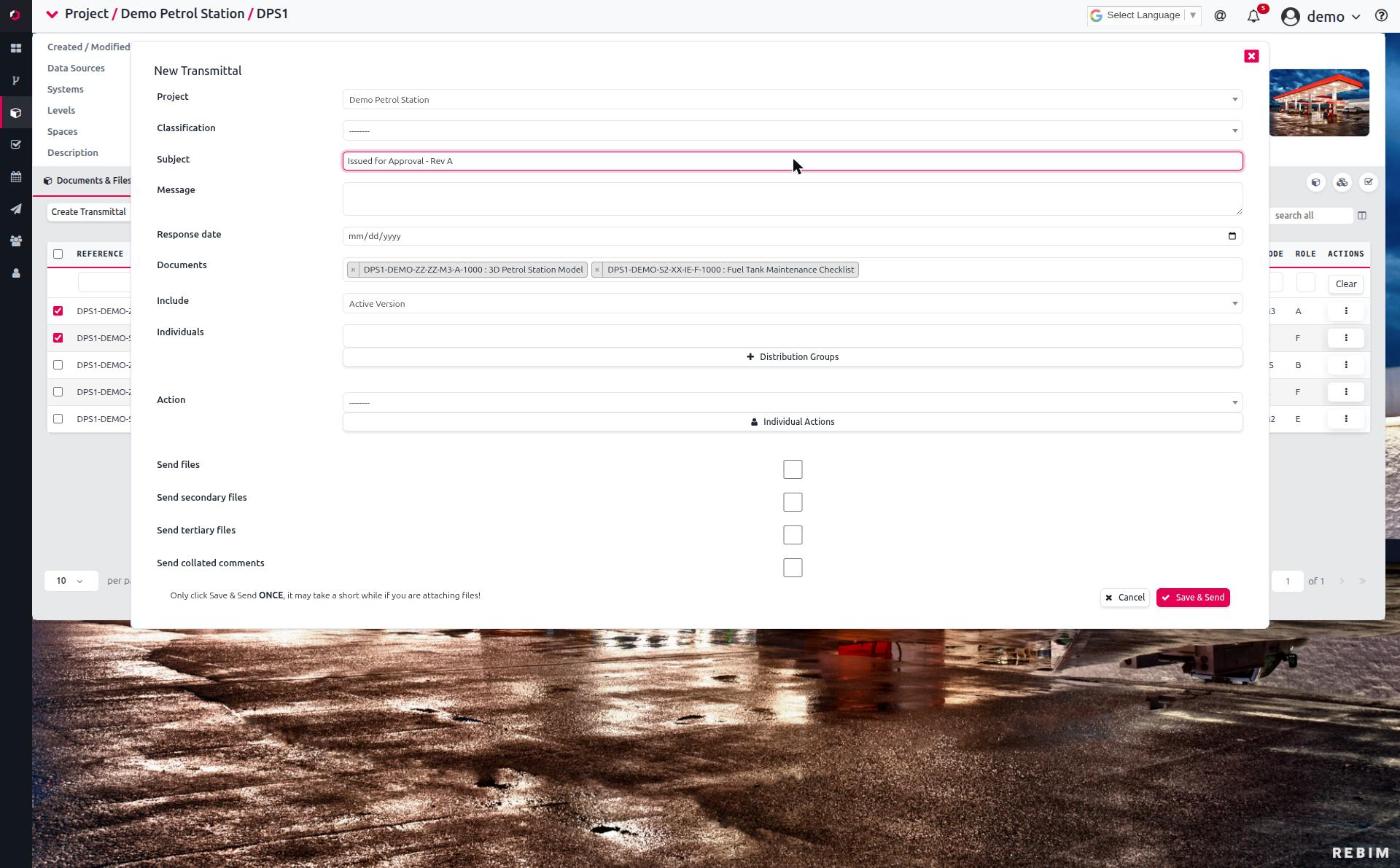
Task: Click into the Message text area
Action: click(792, 198)
